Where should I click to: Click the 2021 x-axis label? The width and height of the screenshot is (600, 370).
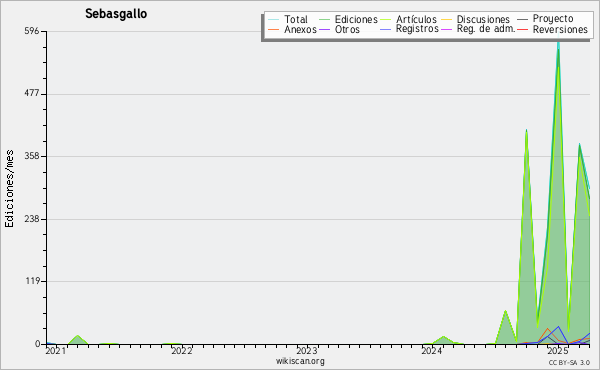point(55,351)
